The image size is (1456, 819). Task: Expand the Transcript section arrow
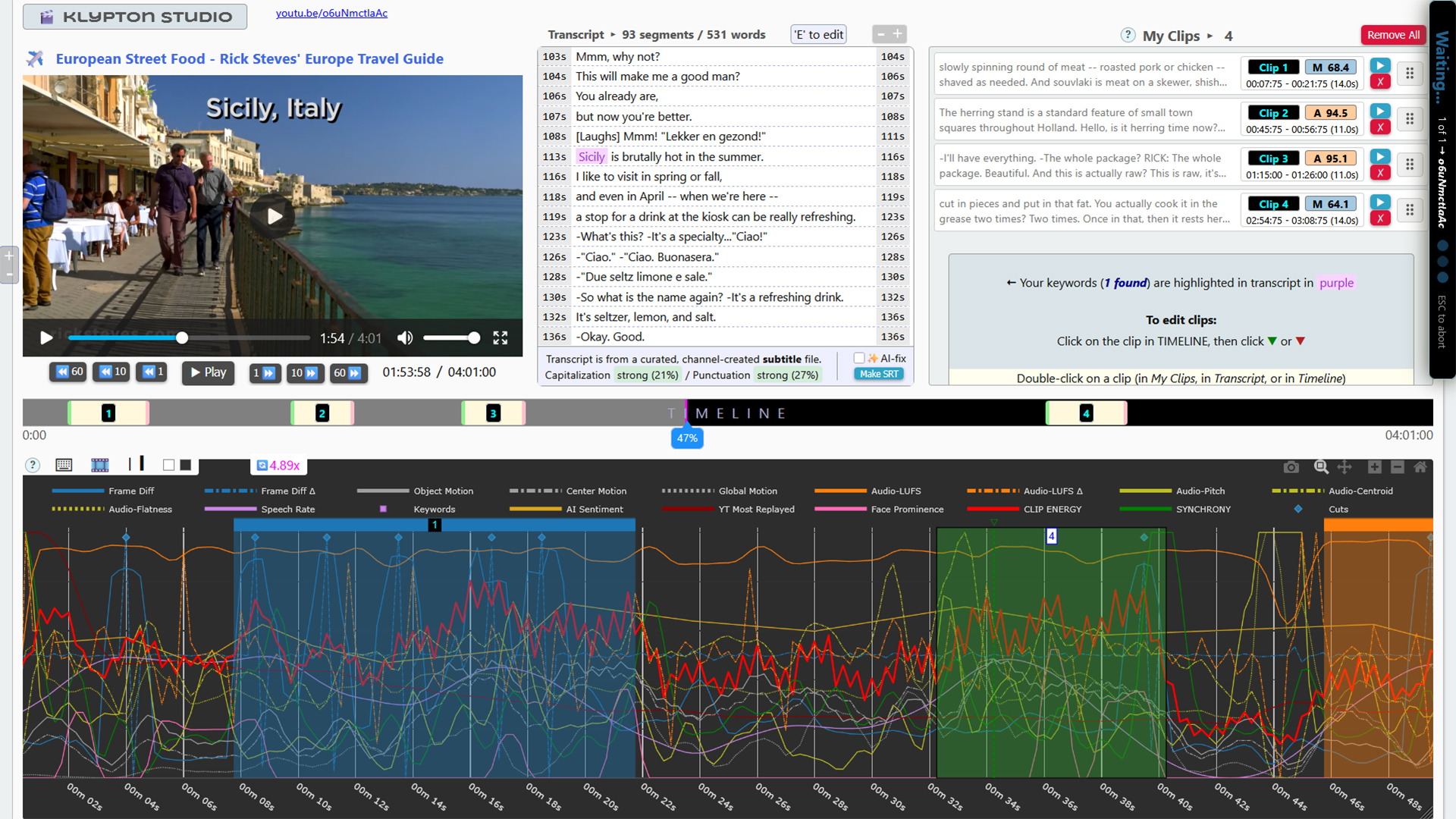[x=612, y=34]
